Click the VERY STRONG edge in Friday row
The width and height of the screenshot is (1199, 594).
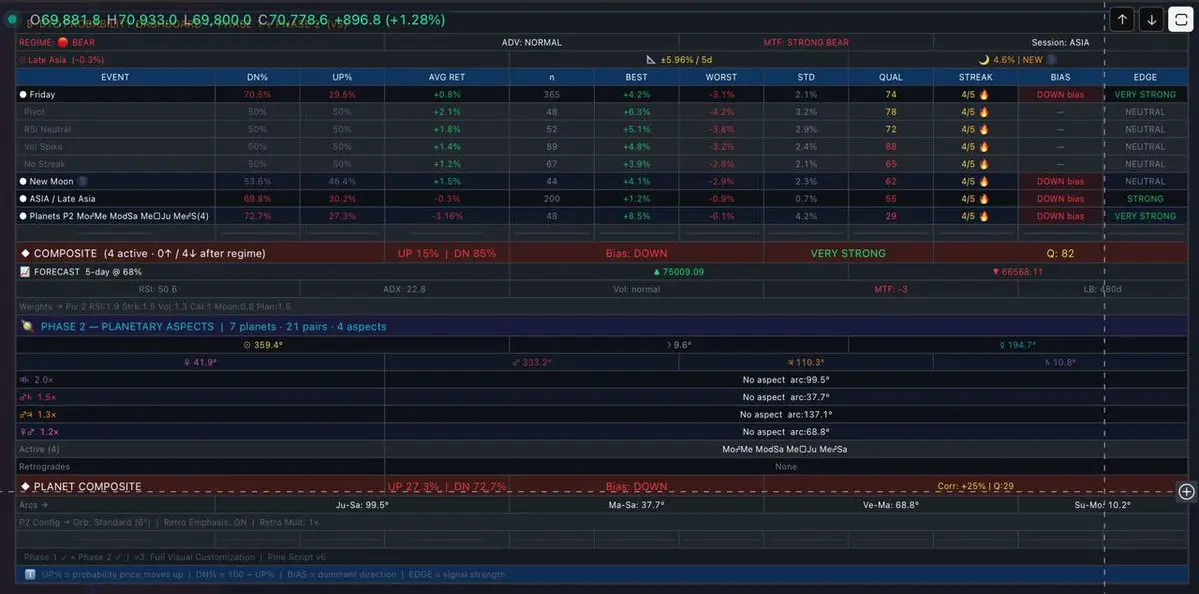tap(1145, 95)
